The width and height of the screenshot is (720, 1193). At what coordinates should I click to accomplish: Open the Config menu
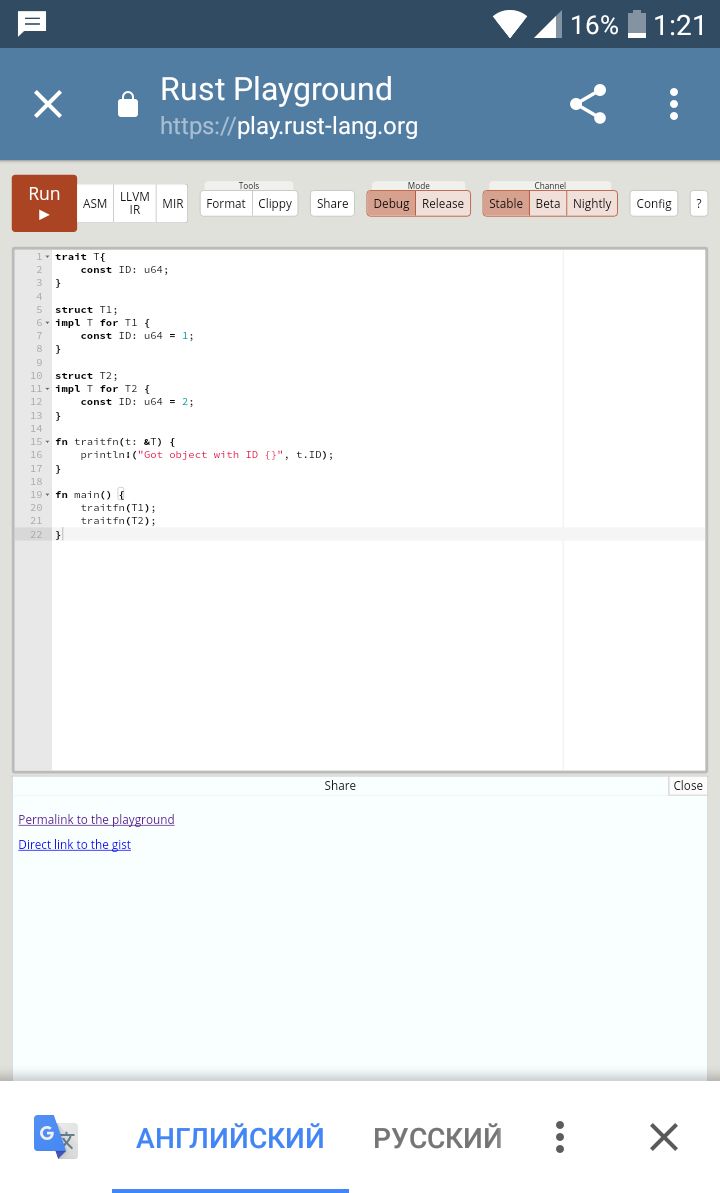pyautogui.click(x=654, y=203)
